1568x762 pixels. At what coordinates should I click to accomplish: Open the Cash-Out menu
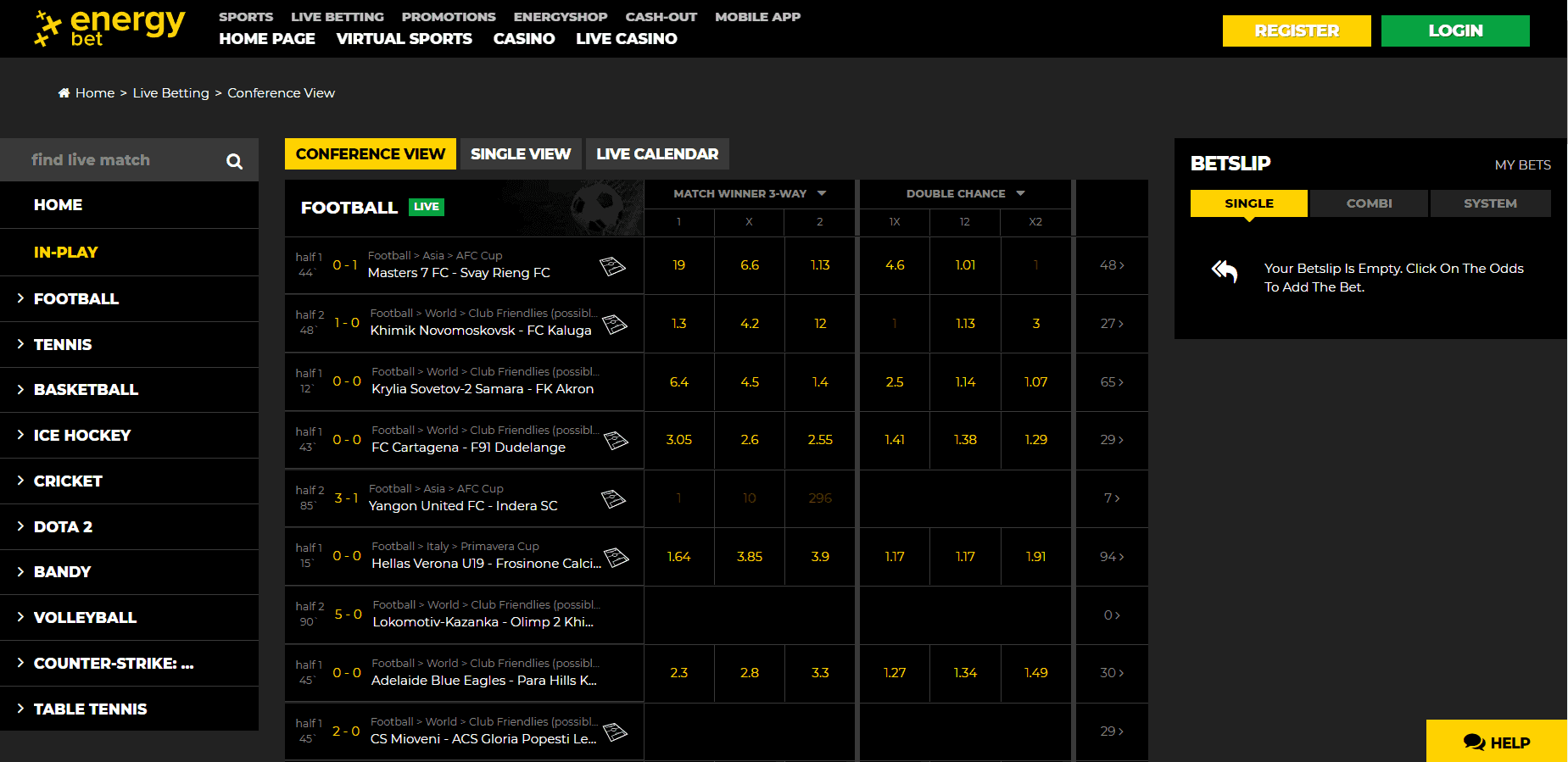click(x=661, y=17)
